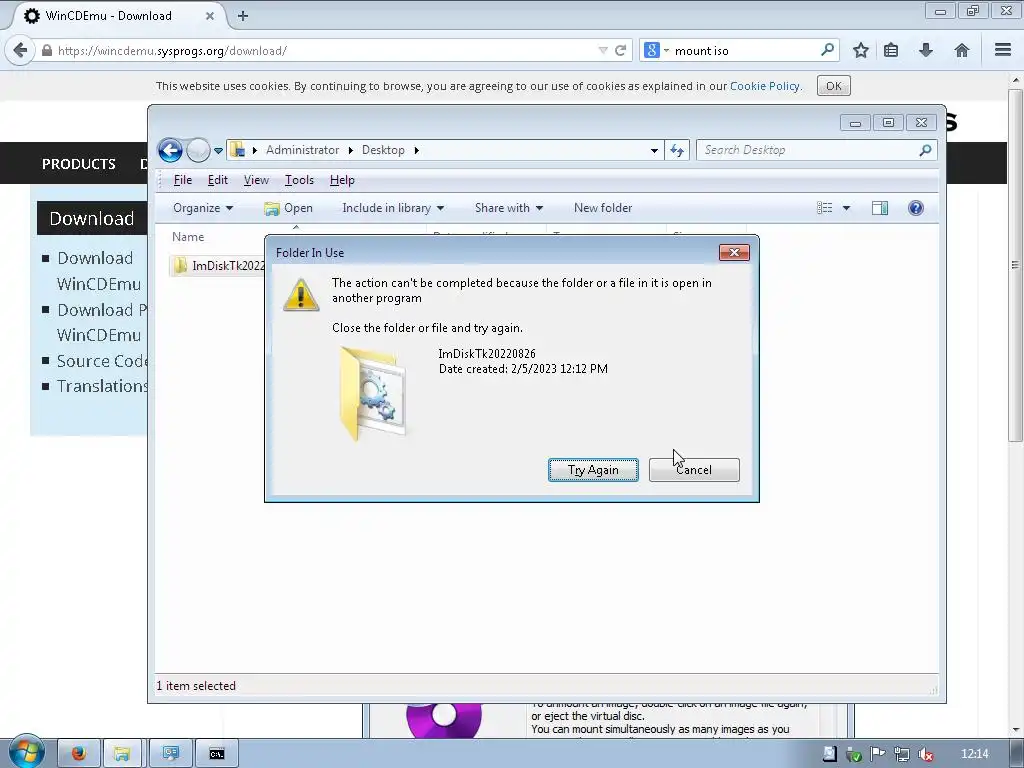This screenshot has width=1024, height=768.
Task: Refresh the Explorer folder view
Action: 677,151
